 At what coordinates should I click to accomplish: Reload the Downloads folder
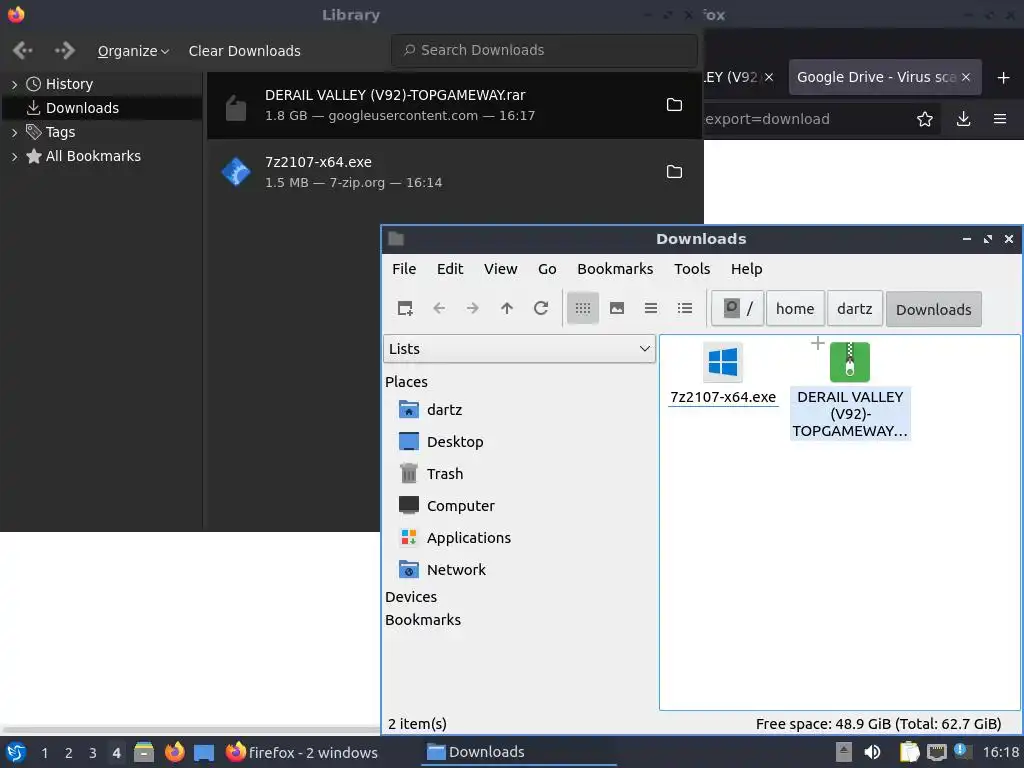(541, 308)
